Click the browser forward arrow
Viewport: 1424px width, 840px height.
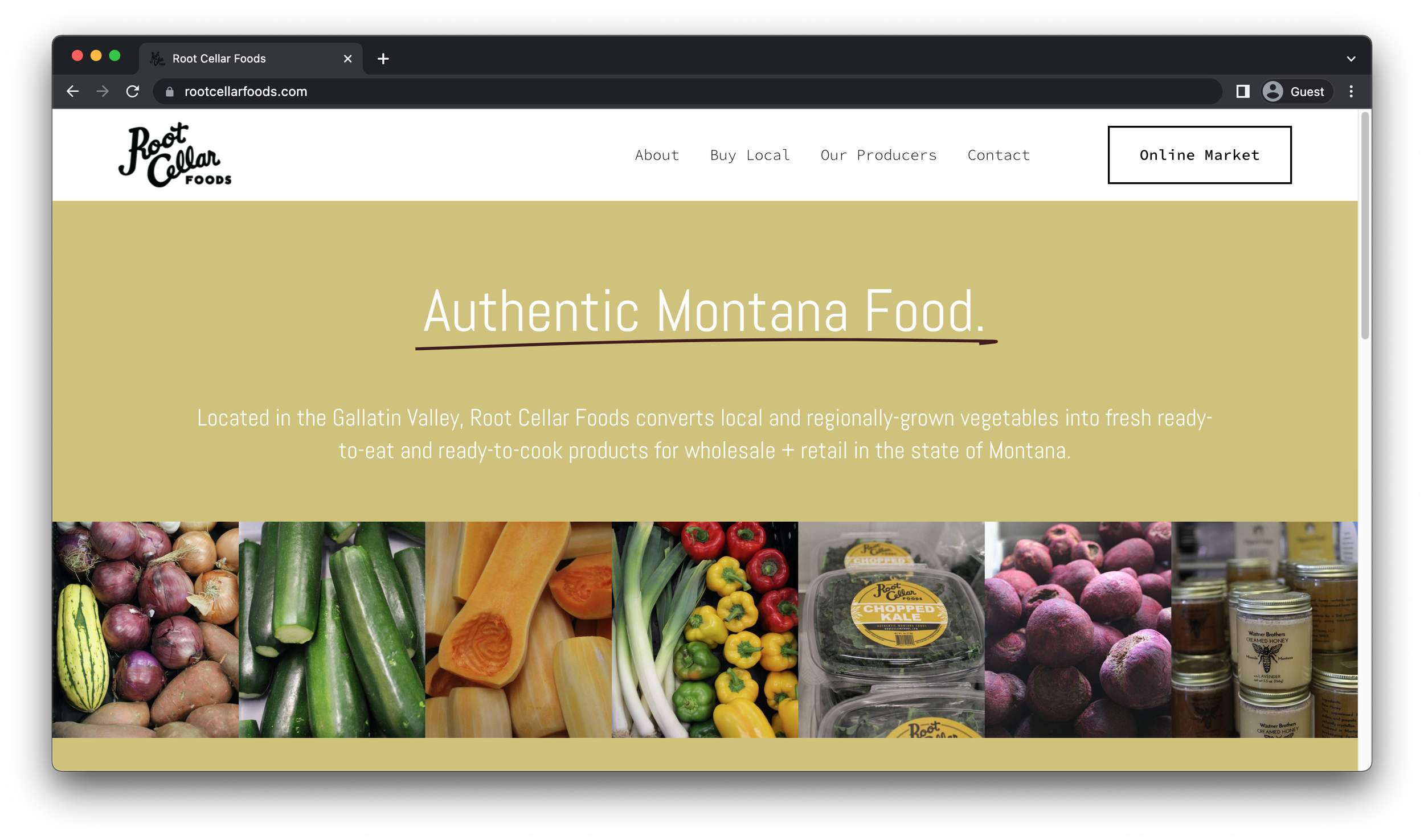tap(103, 92)
